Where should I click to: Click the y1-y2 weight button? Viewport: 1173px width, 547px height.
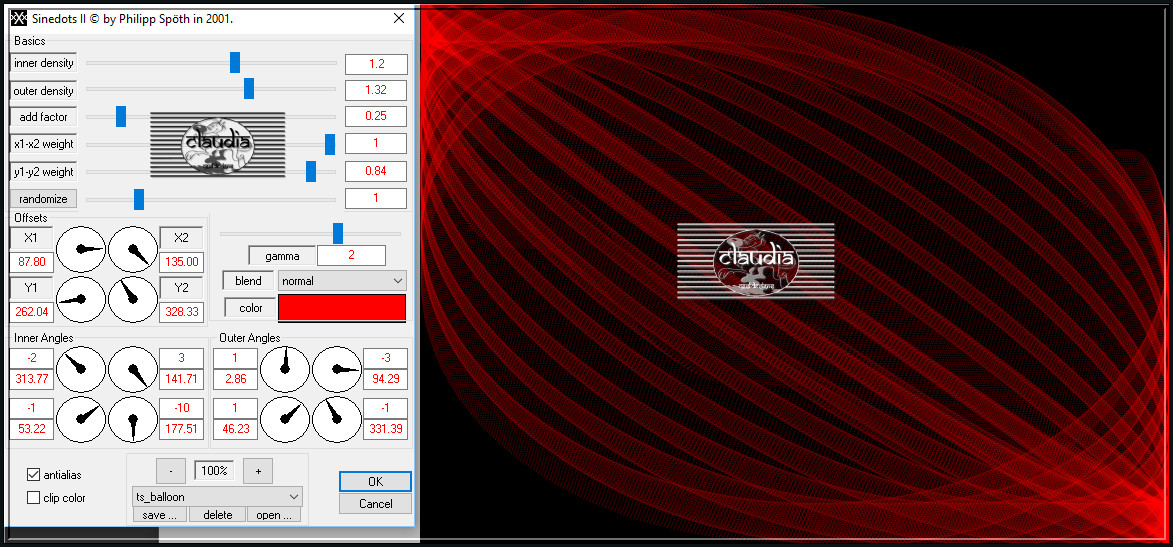point(43,171)
